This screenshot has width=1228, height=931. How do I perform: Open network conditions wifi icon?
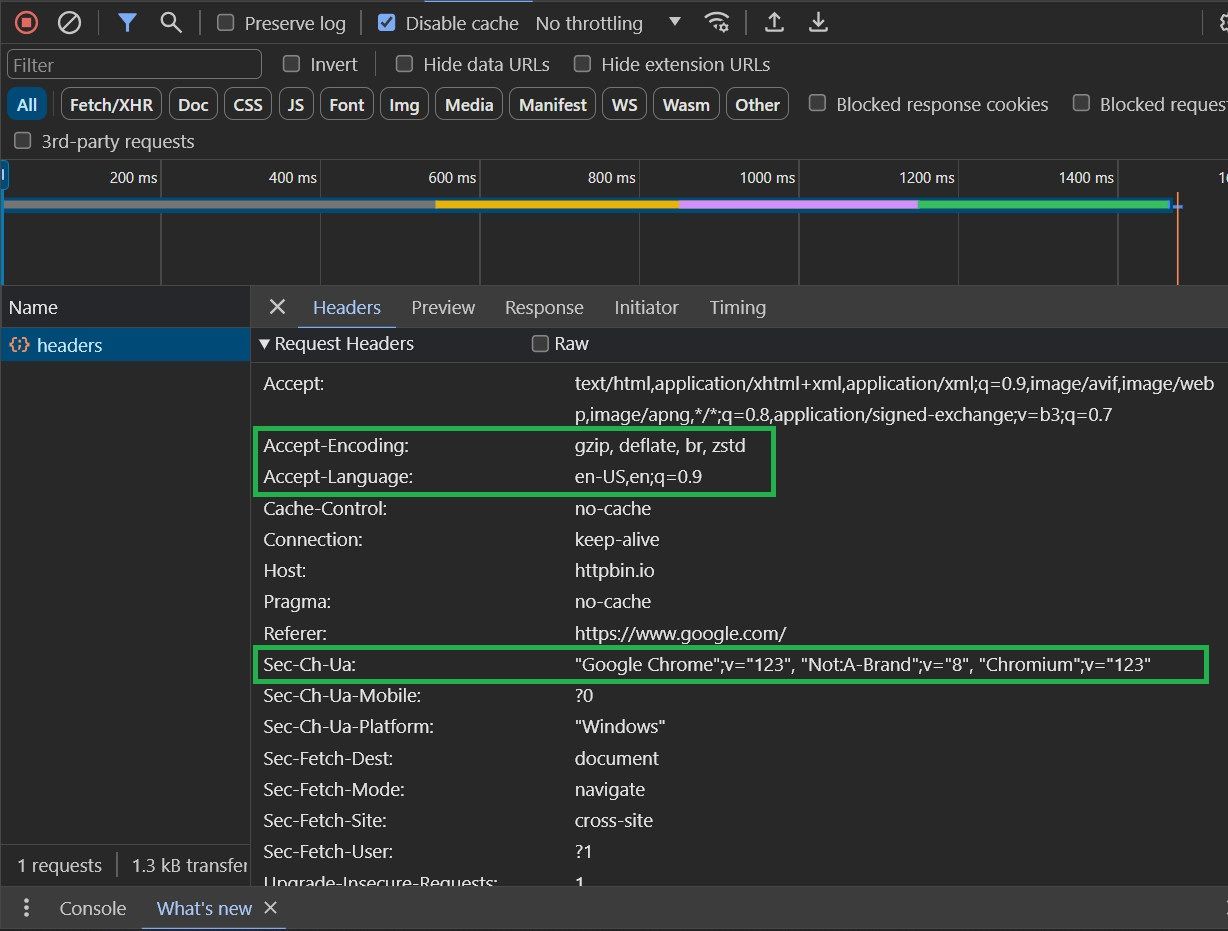click(716, 22)
